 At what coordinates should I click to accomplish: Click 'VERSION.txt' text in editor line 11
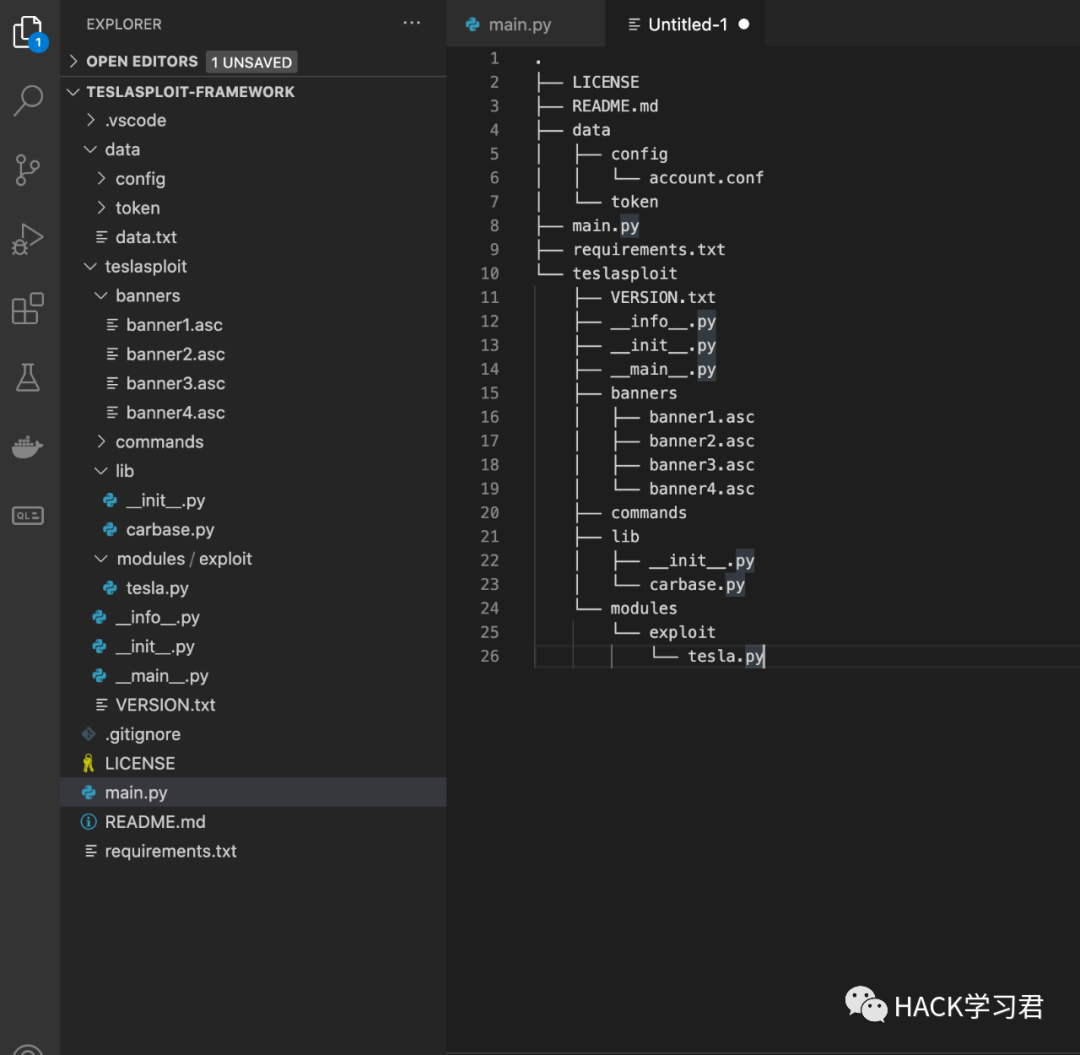663,297
